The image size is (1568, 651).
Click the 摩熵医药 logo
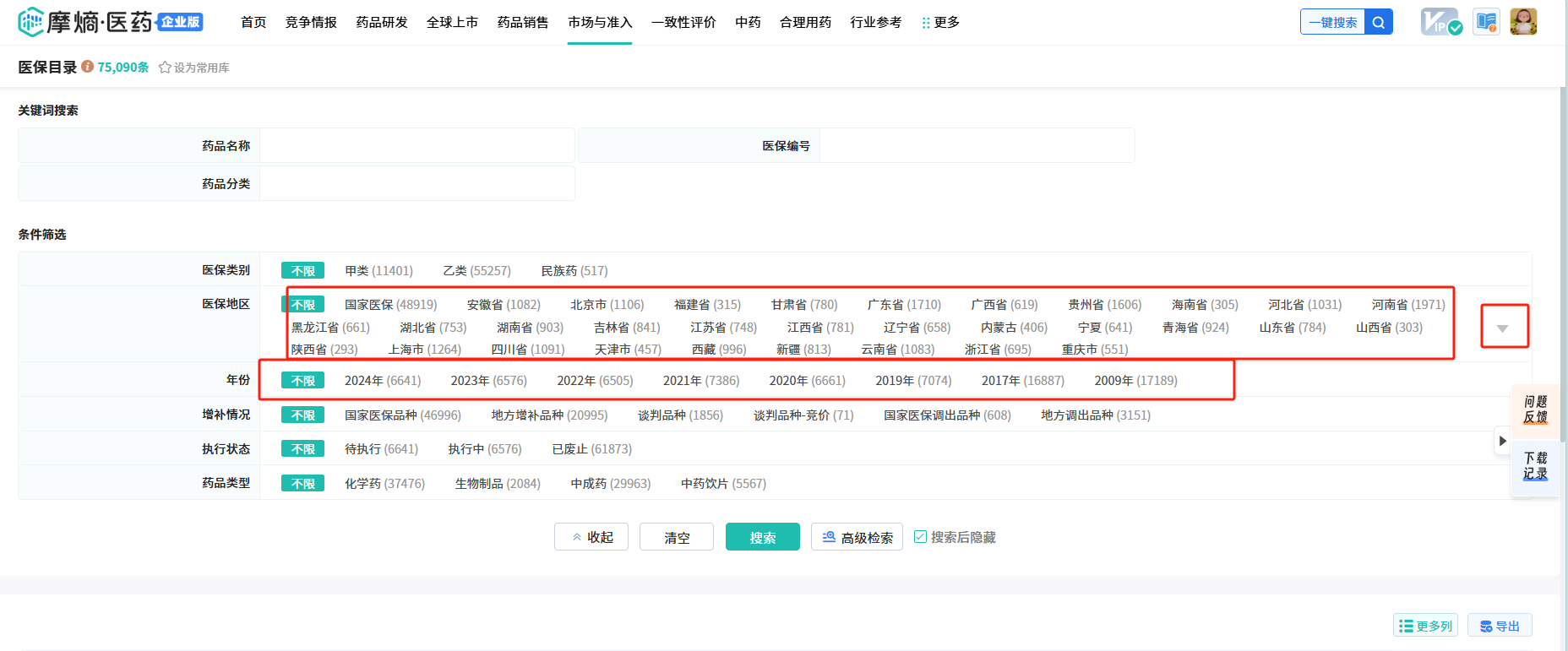(x=110, y=22)
